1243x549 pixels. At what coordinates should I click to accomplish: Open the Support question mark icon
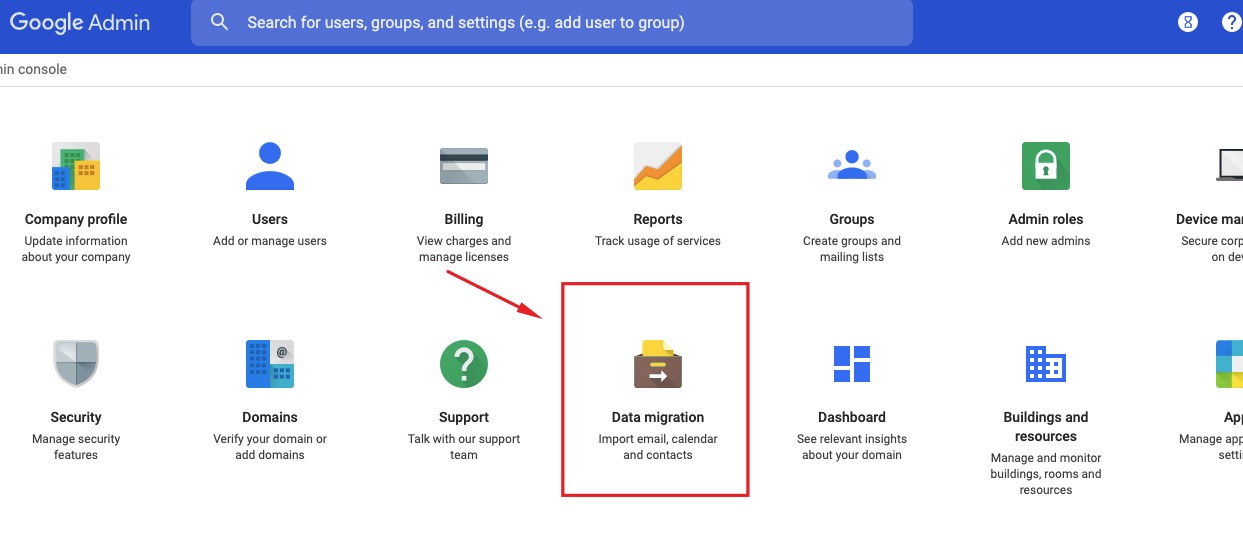(464, 364)
